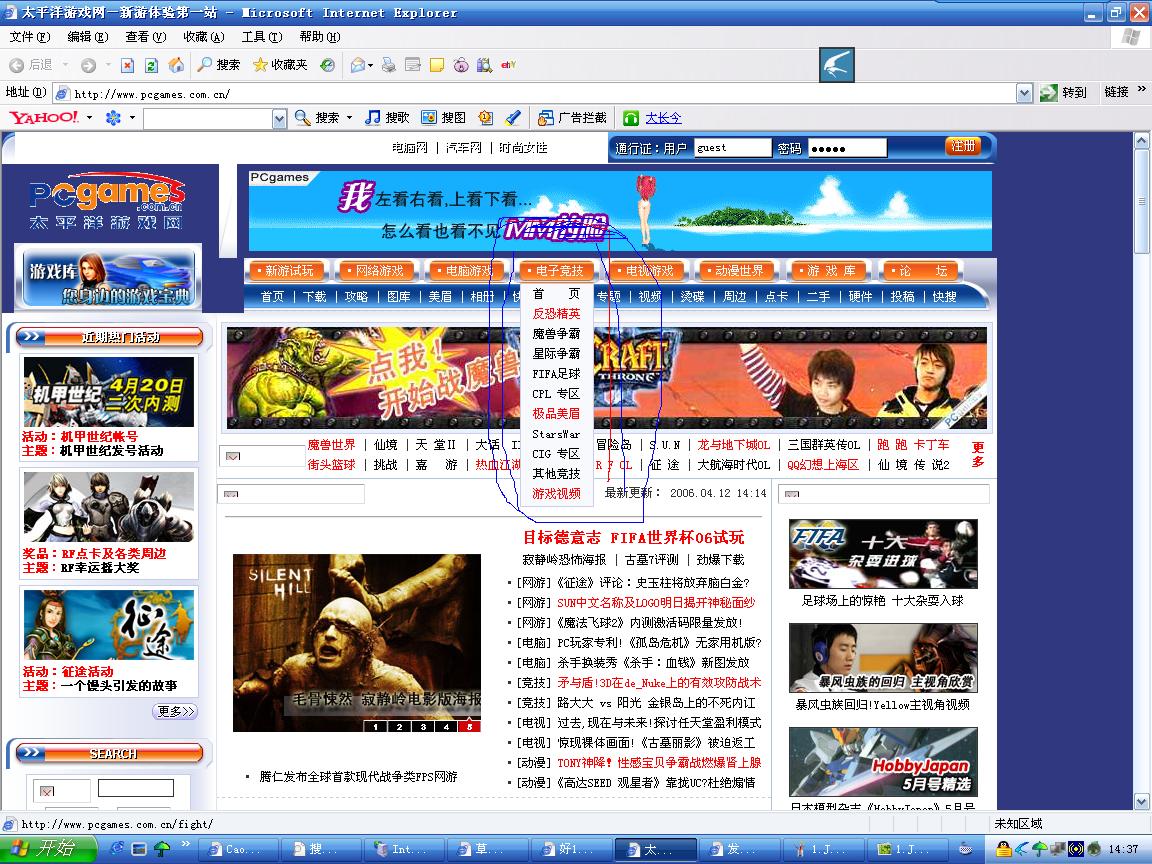Click the Print printer icon

pyautogui.click(x=389, y=65)
